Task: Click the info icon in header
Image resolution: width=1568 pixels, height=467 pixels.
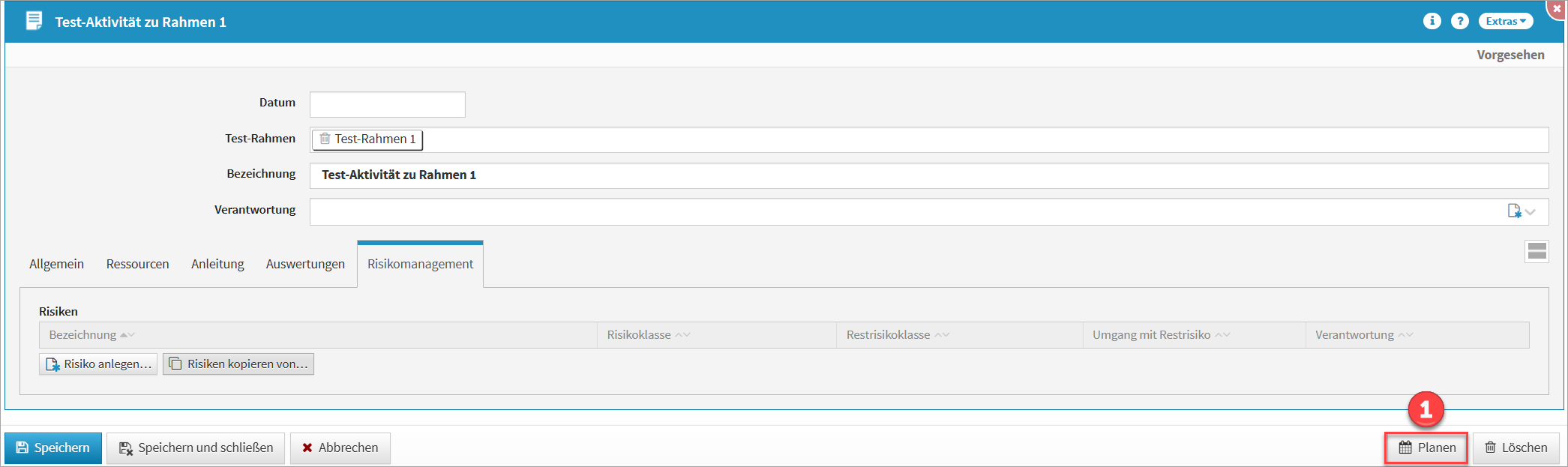Action: click(x=1432, y=21)
